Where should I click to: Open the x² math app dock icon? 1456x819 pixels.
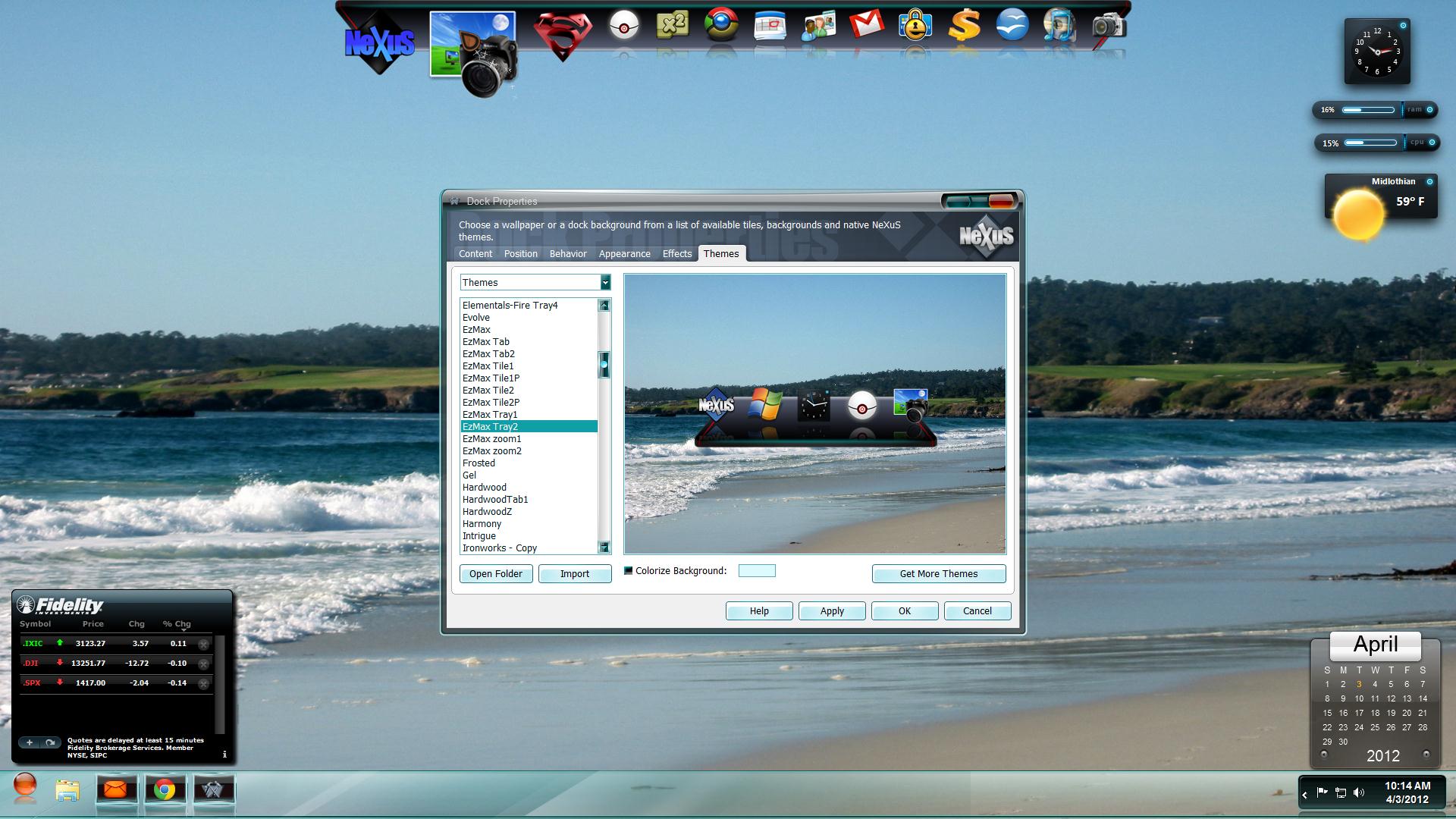(x=672, y=25)
